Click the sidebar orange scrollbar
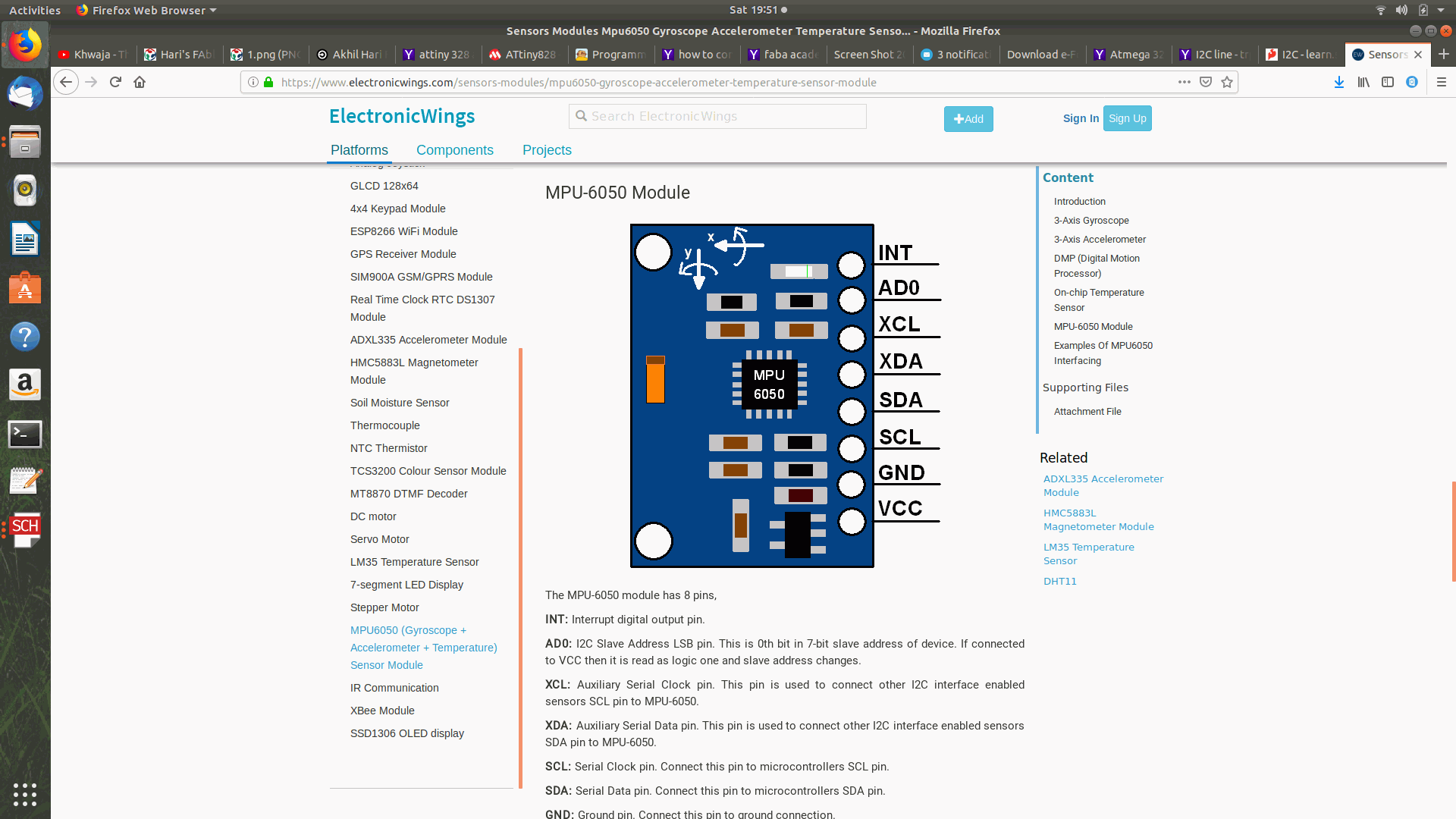The width and height of the screenshot is (1456, 819). (x=520, y=567)
